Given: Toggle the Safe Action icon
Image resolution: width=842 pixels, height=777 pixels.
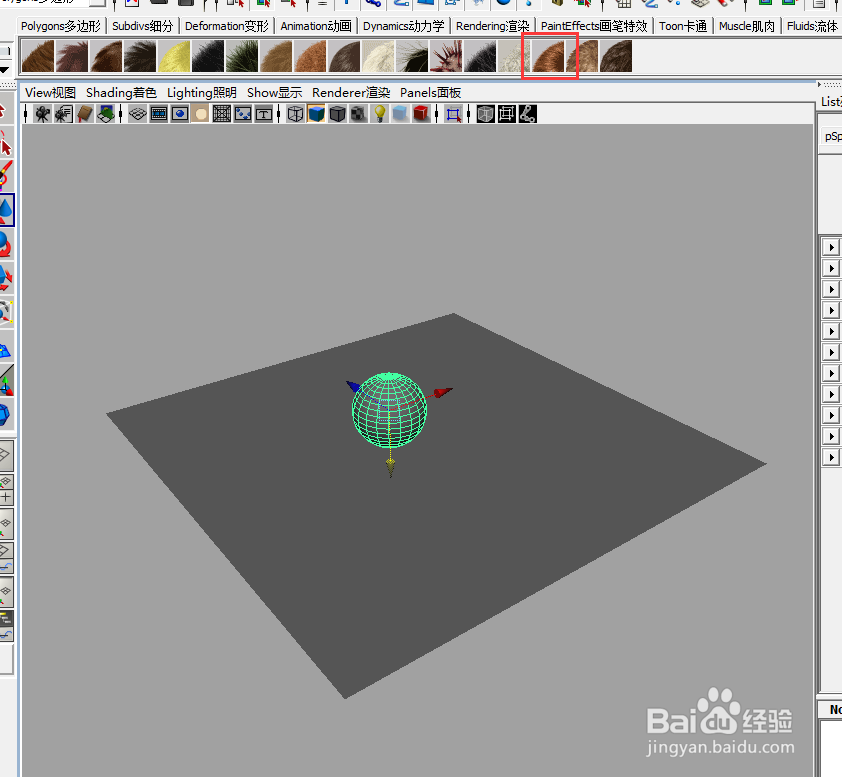Looking at the screenshot, I should pos(243,114).
